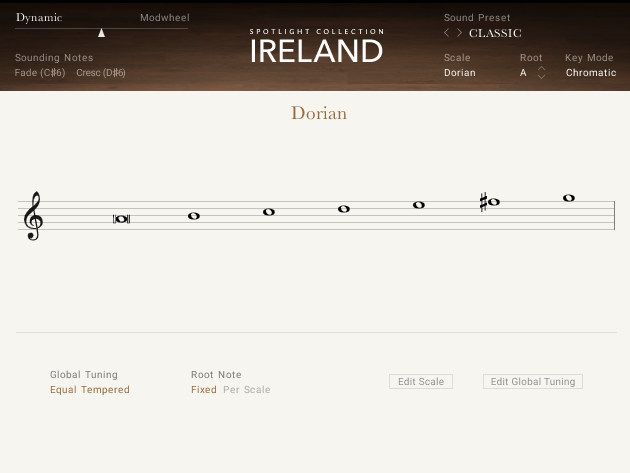Increase root note with up arrow
Screen dimensions: 630x473
point(541,69)
